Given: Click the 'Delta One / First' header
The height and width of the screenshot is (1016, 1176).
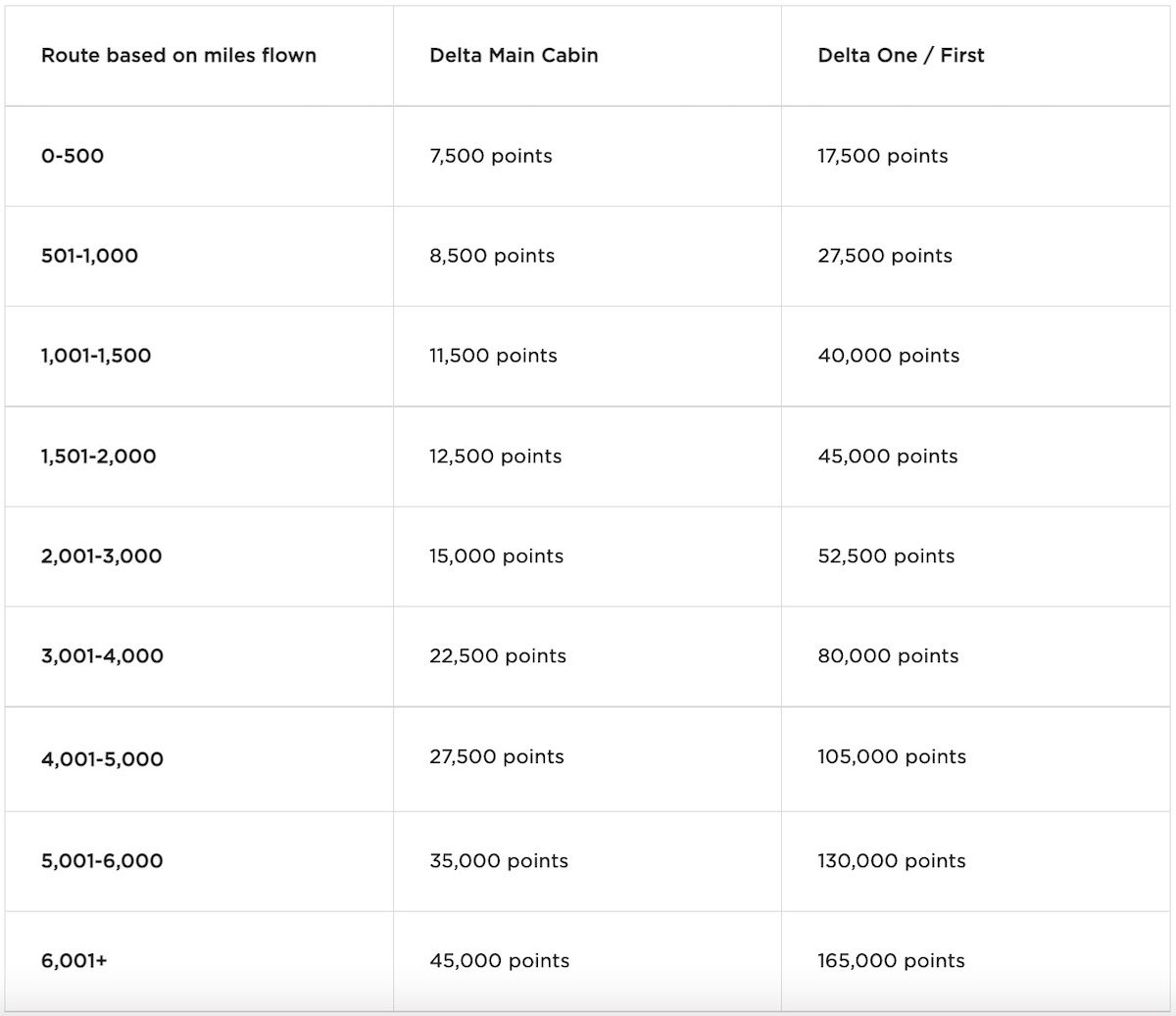Looking at the screenshot, I should click(x=901, y=56).
